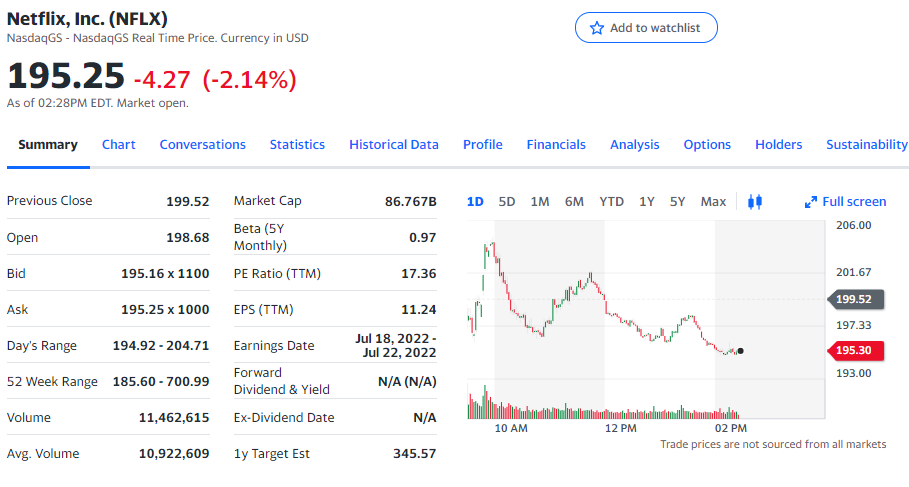Viewport: 909px width, 487px height.
Task: Click the Day's Range value 194.92 - 204.71
Action: point(161,345)
